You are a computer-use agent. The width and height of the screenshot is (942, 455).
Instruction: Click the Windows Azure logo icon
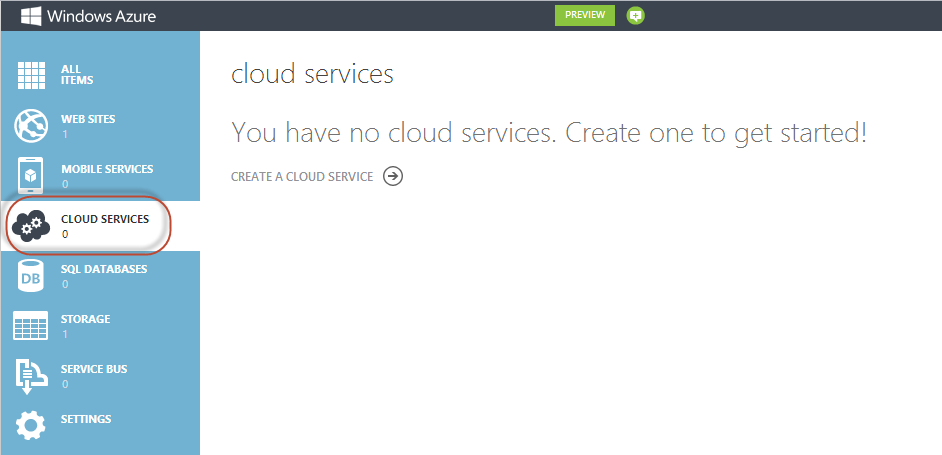pos(31,16)
